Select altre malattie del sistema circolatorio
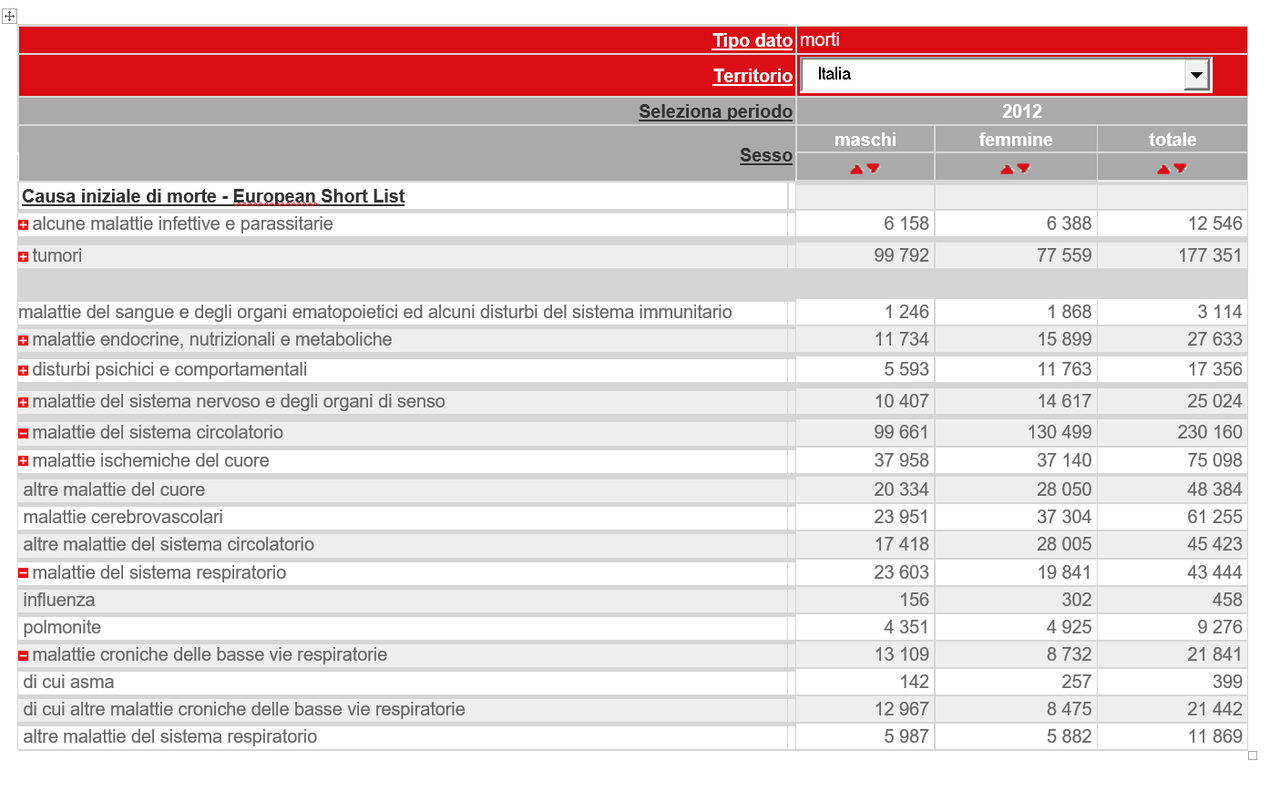1280x794 pixels. pos(169,545)
